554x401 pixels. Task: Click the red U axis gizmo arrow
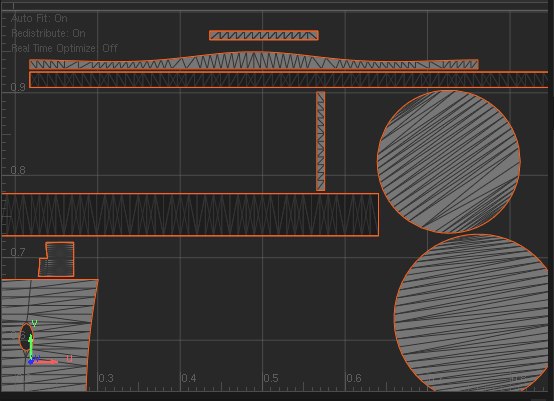coord(48,362)
